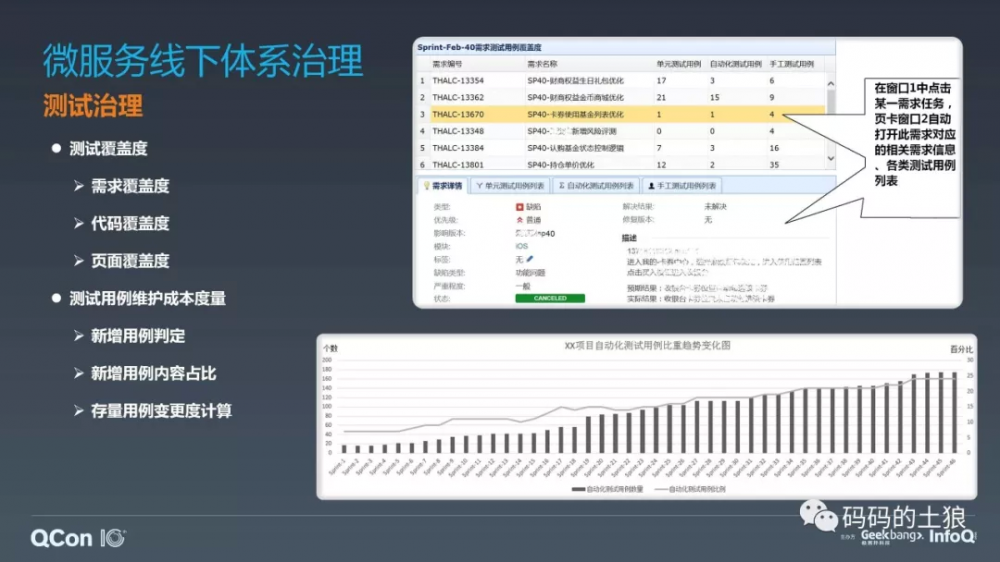Select row THALC-13801
This screenshot has height=562, width=1000.
(621, 164)
